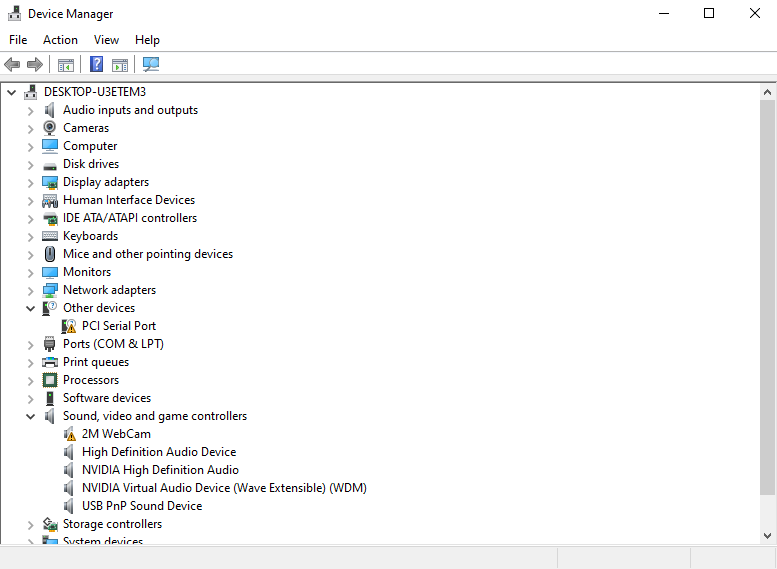Click the Print queues printer icon
Screen dimensions: 777x569
[x=50, y=362]
